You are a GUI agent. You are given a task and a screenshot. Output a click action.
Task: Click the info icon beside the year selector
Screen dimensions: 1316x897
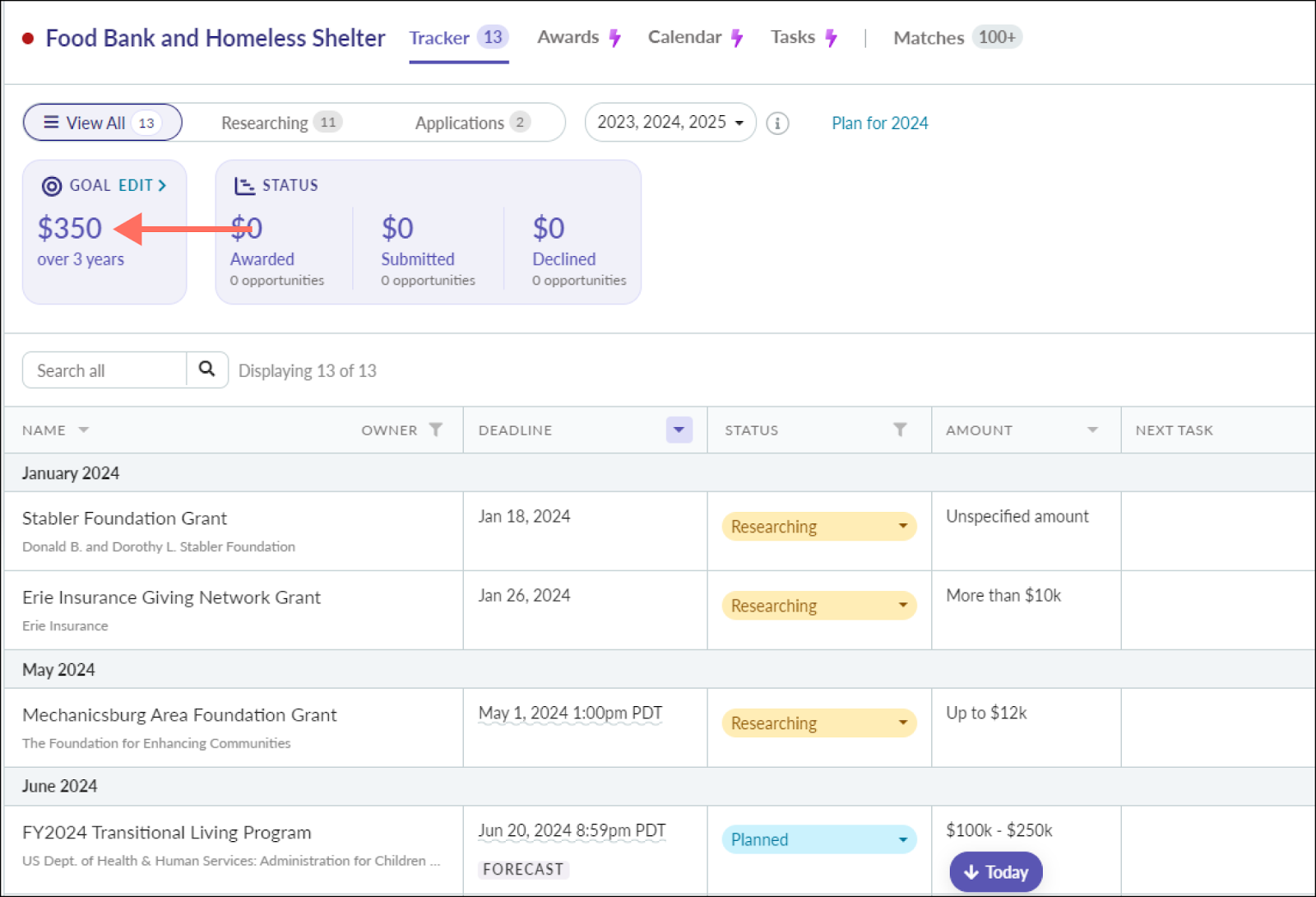[x=776, y=123]
